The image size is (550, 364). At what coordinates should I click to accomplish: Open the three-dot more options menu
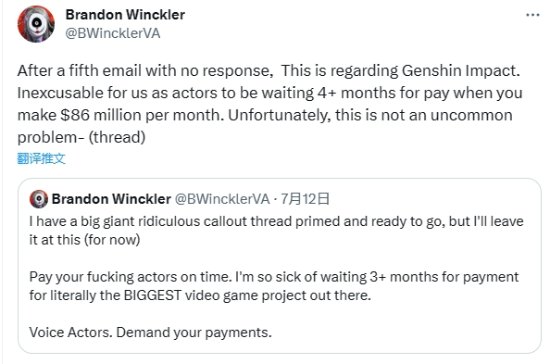pos(532,15)
